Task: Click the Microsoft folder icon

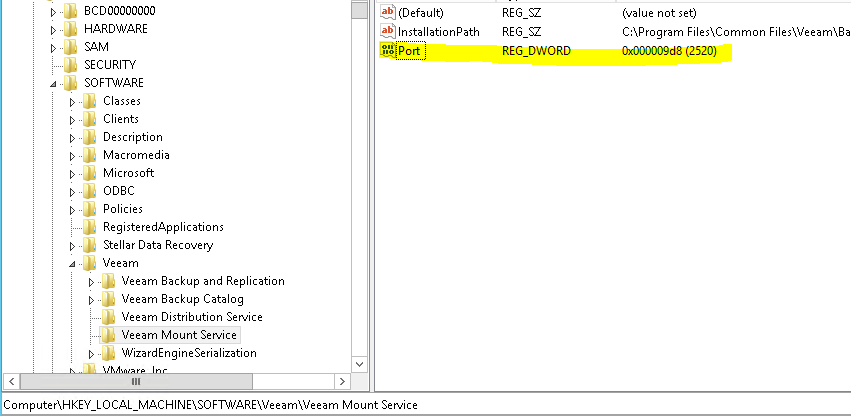Action: [90, 173]
